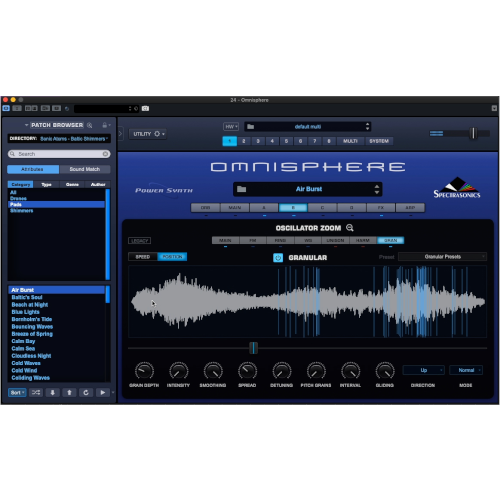Image resolution: width=500 pixels, height=500 pixels.
Task: Switch to the ARP page tab
Action: [410, 208]
